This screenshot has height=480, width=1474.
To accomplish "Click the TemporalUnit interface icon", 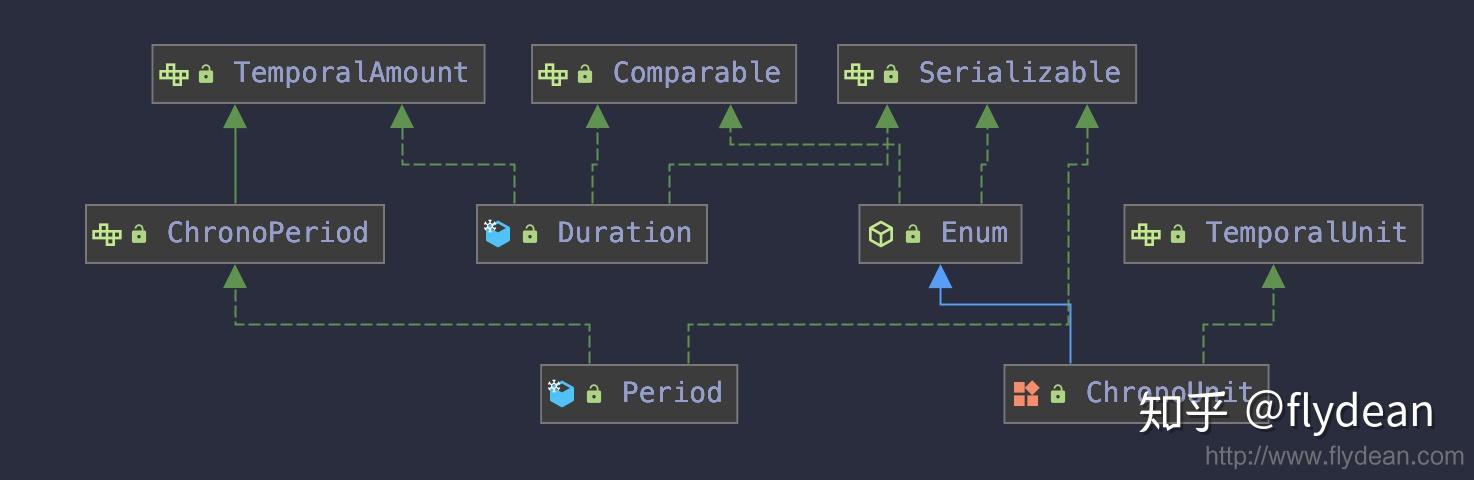I will click(x=1146, y=234).
